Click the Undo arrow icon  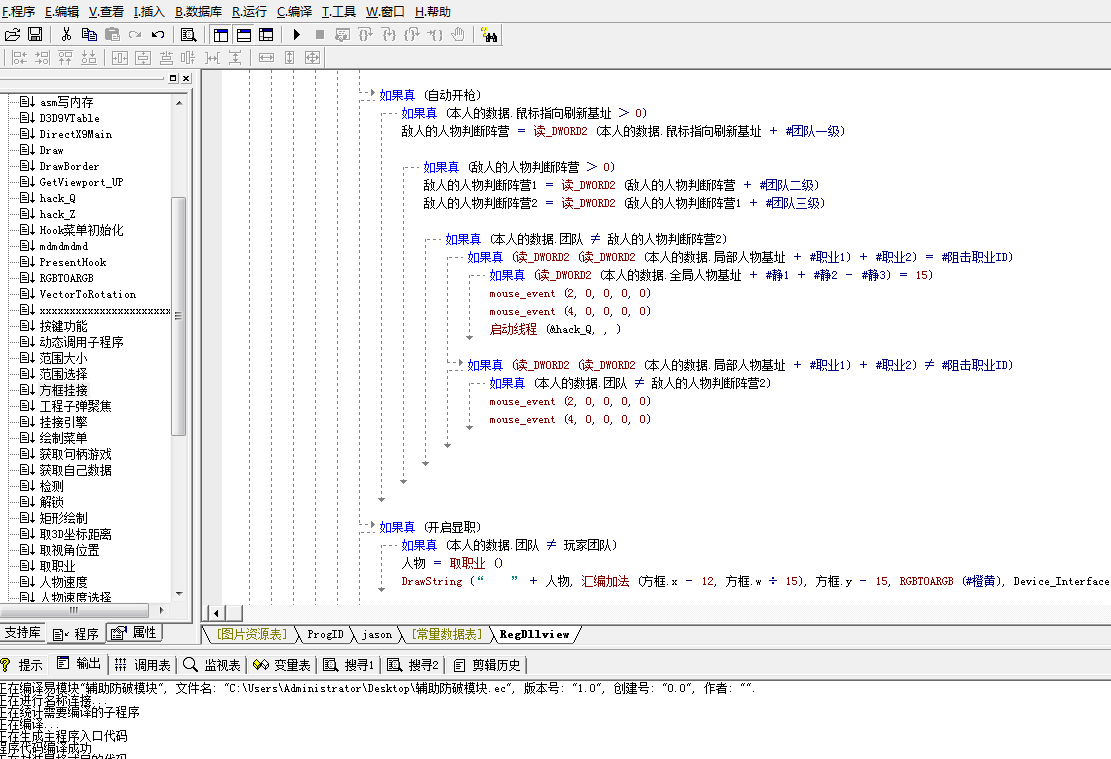158,34
